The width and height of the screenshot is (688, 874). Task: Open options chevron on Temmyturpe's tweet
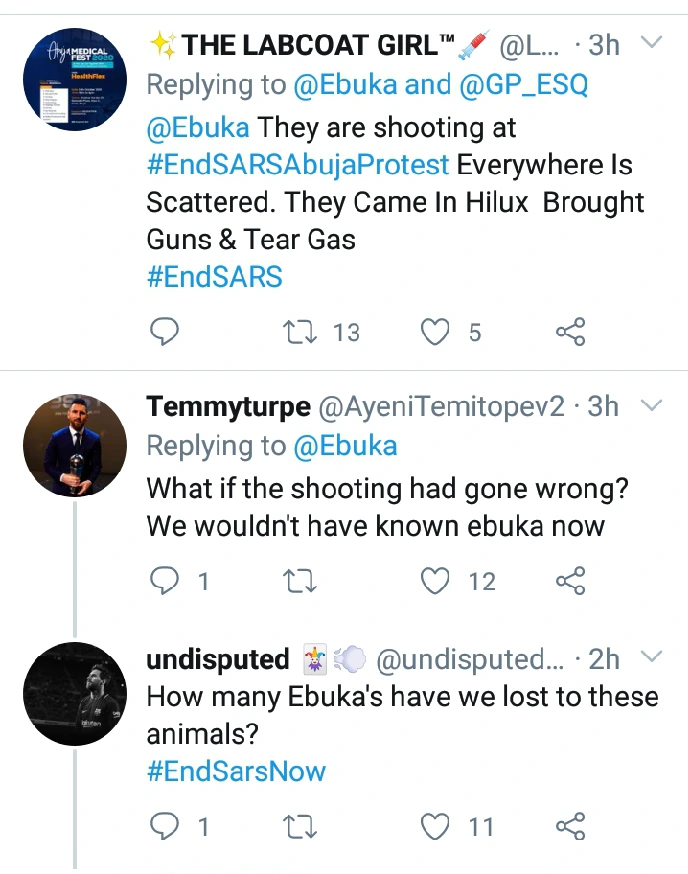(651, 405)
